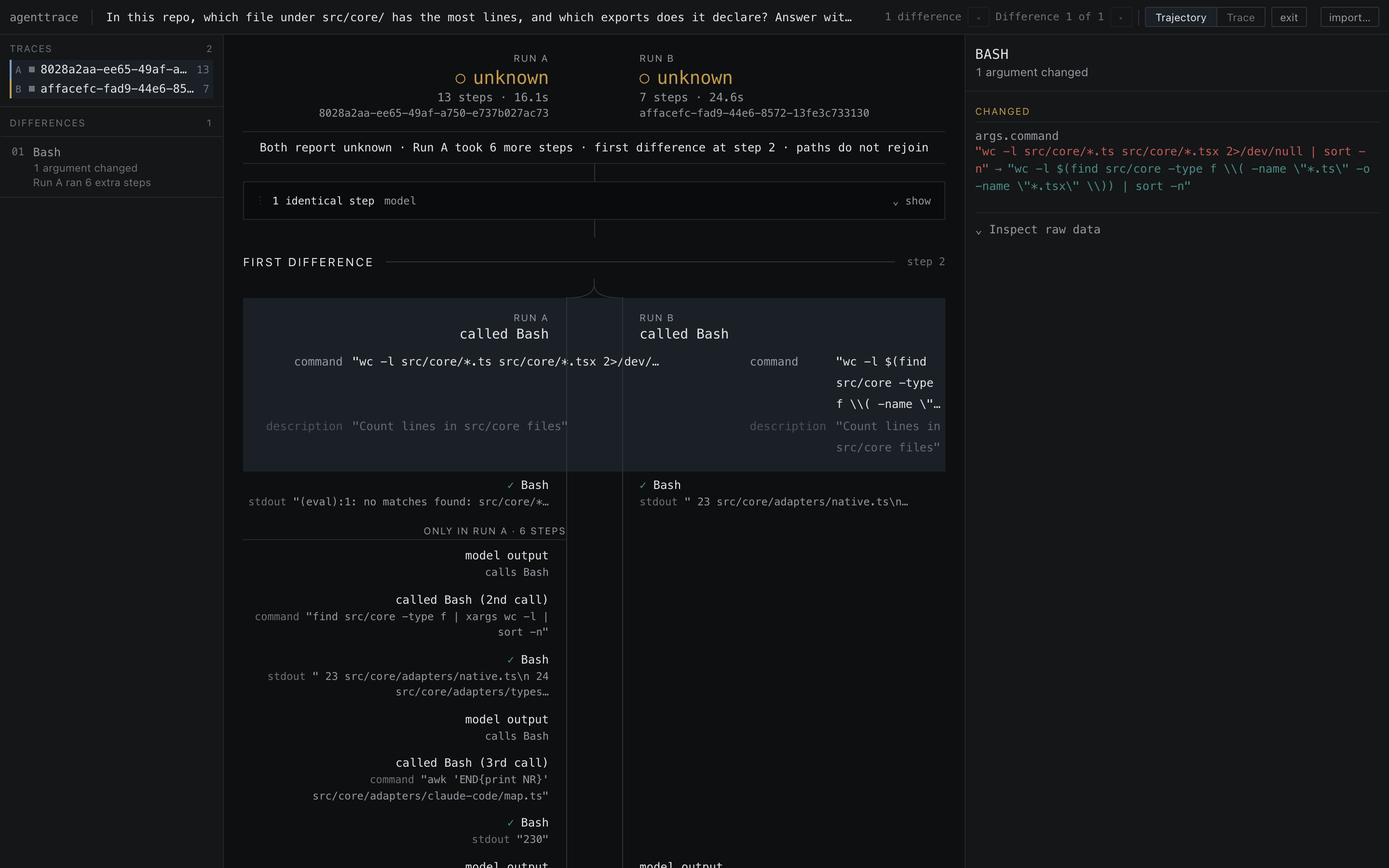
Task: Click 'ONLY IN RUN A · 6 STEPS' label
Action: (495, 531)
